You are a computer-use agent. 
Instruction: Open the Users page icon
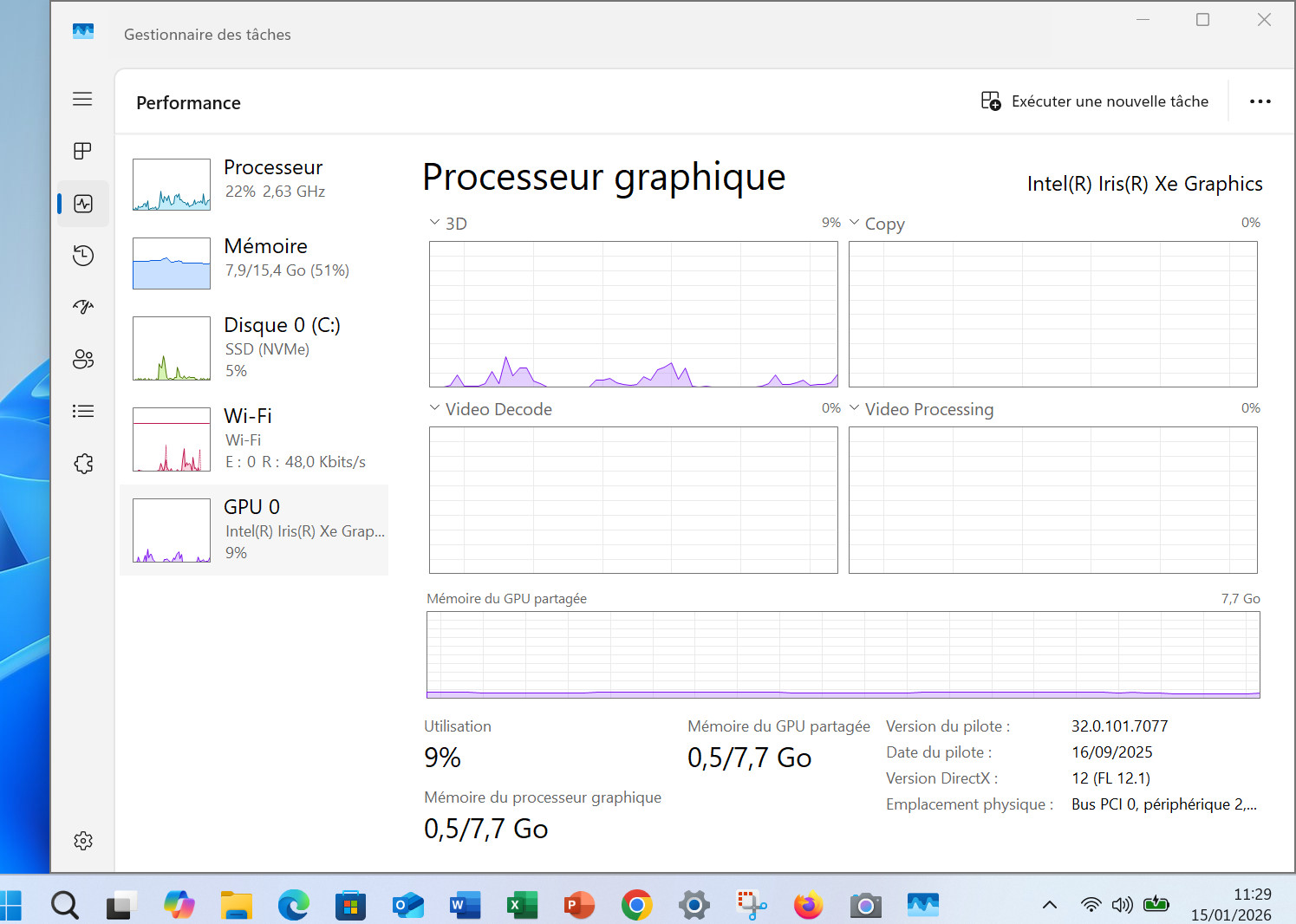click(x=83, y=360)
